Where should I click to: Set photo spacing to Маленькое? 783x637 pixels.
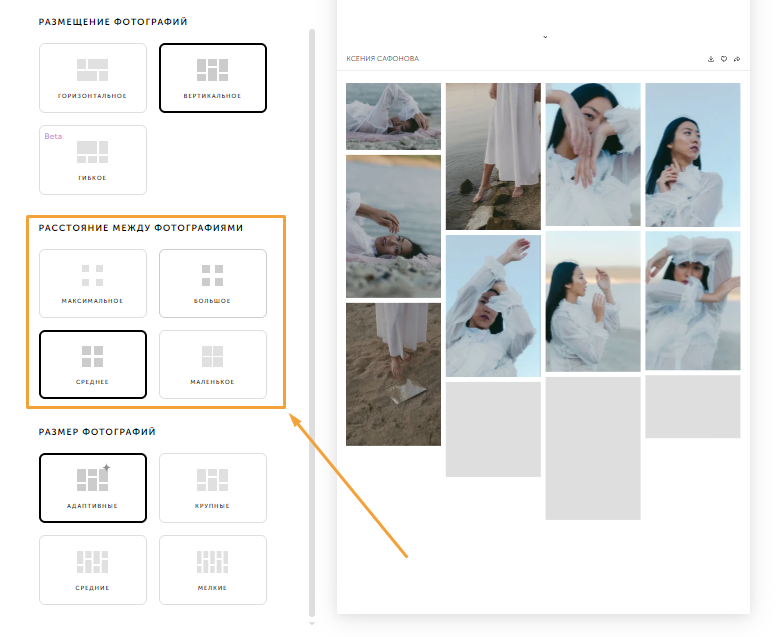[x=213, y=364]
